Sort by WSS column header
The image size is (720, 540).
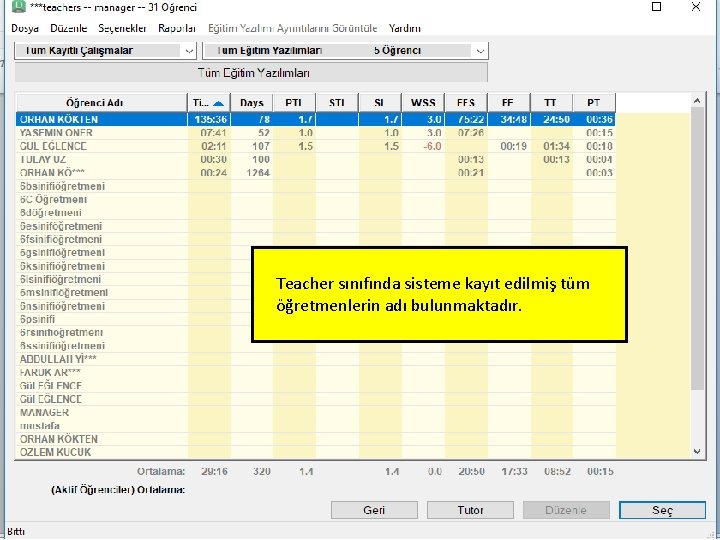click(423, 103)
